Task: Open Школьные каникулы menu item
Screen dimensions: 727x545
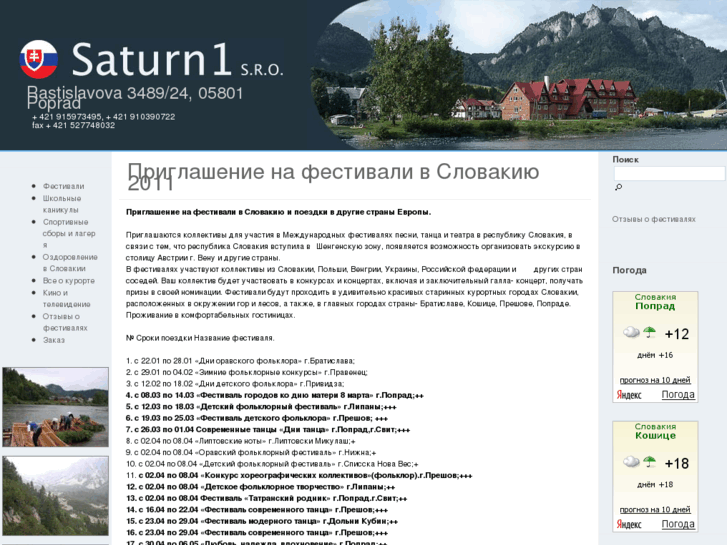Action: click(62, 204)
